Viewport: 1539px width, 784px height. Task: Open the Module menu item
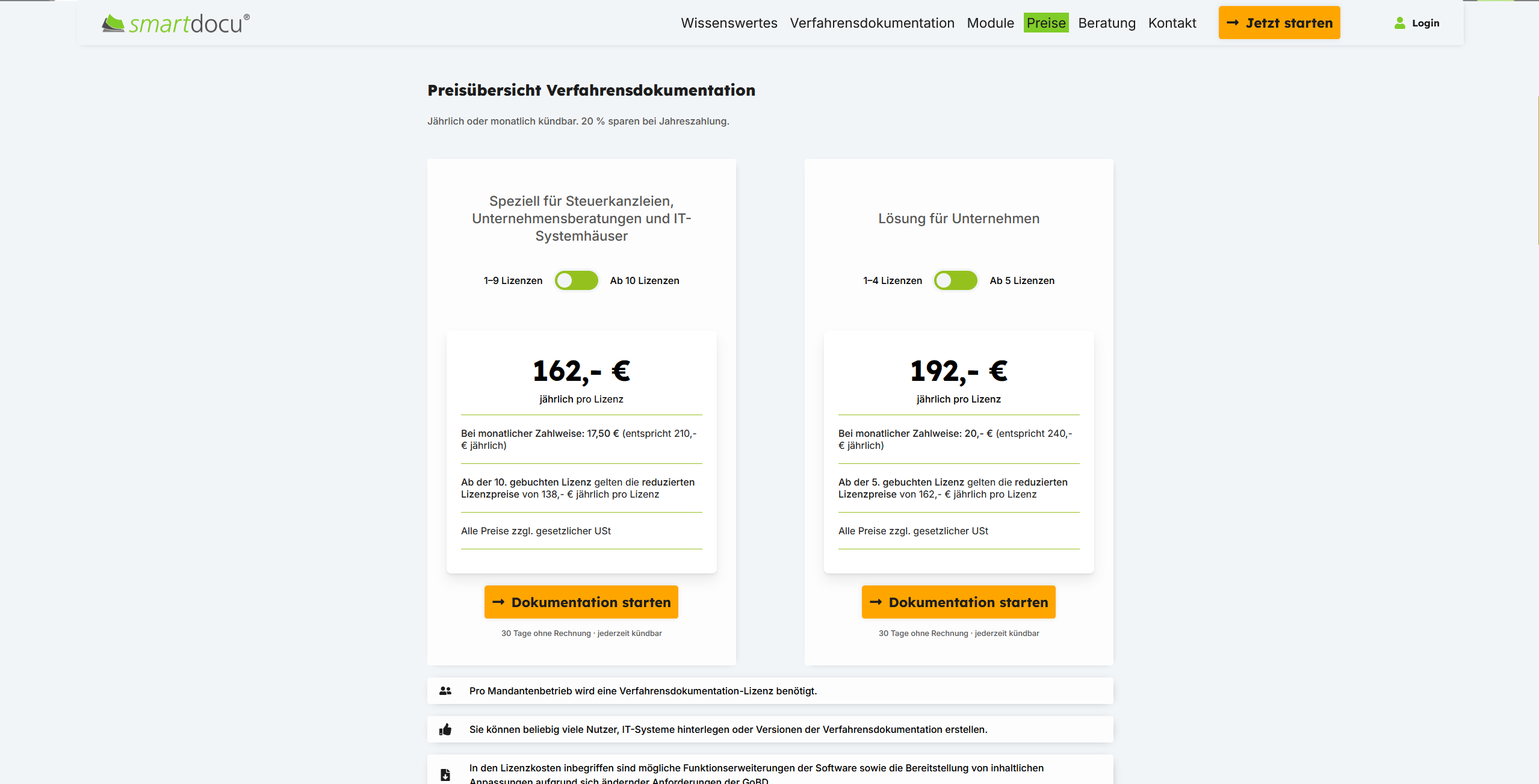tap(990, 23)
